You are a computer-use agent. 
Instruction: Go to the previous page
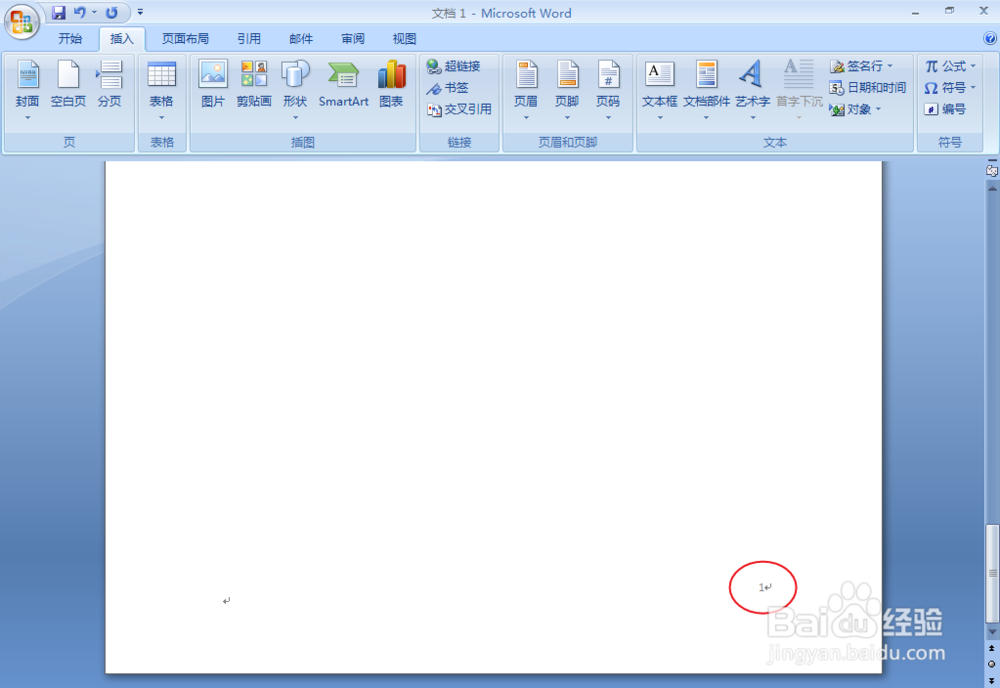coord(992,648)
